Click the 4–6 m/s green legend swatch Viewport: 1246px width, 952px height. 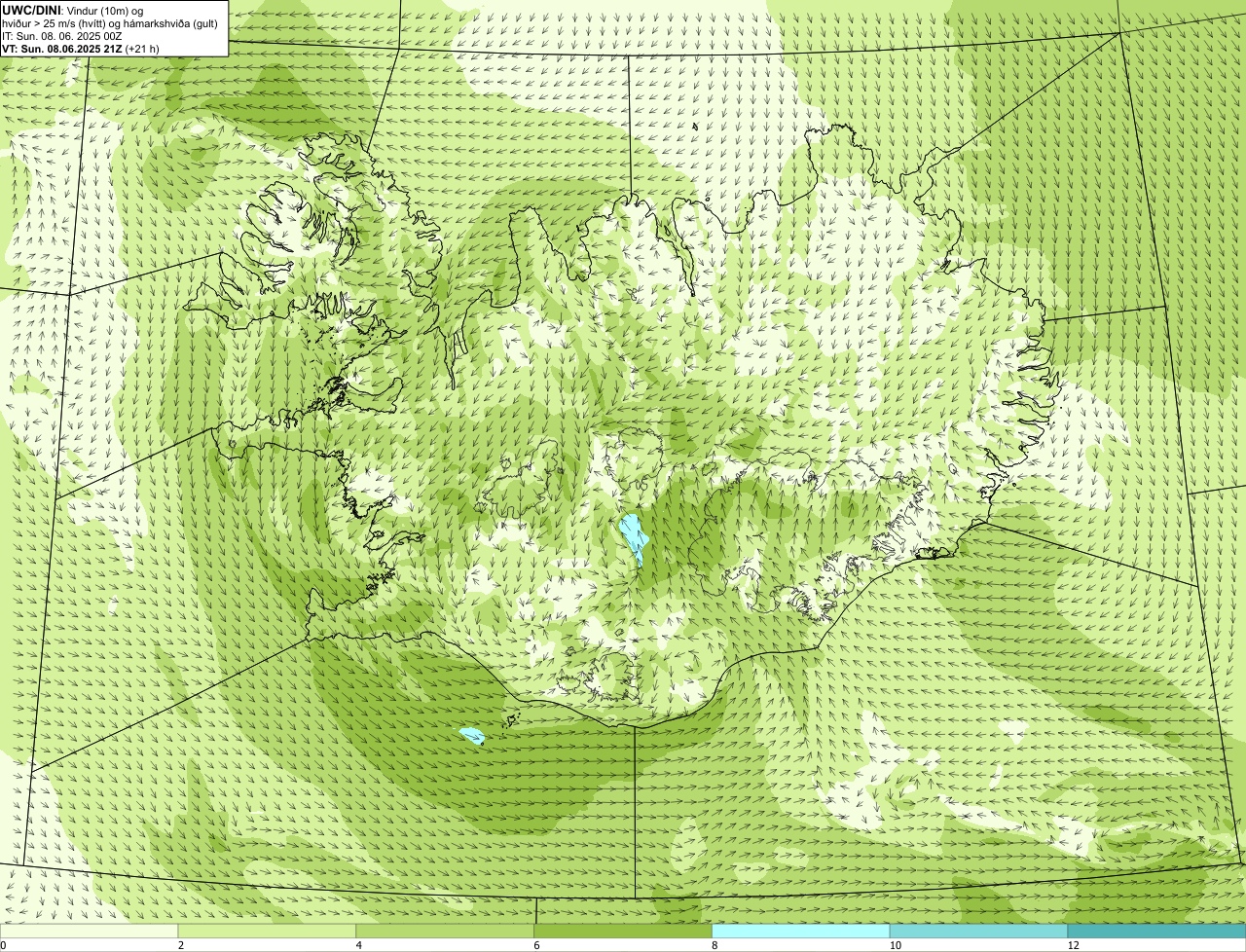tap(447, 931)
